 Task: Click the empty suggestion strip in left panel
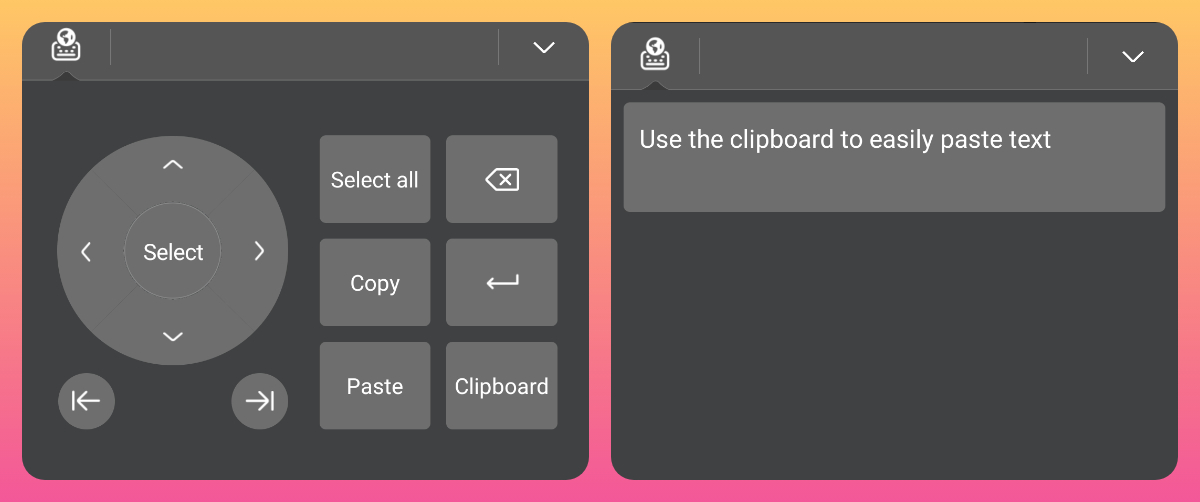[x=304, y=47]
